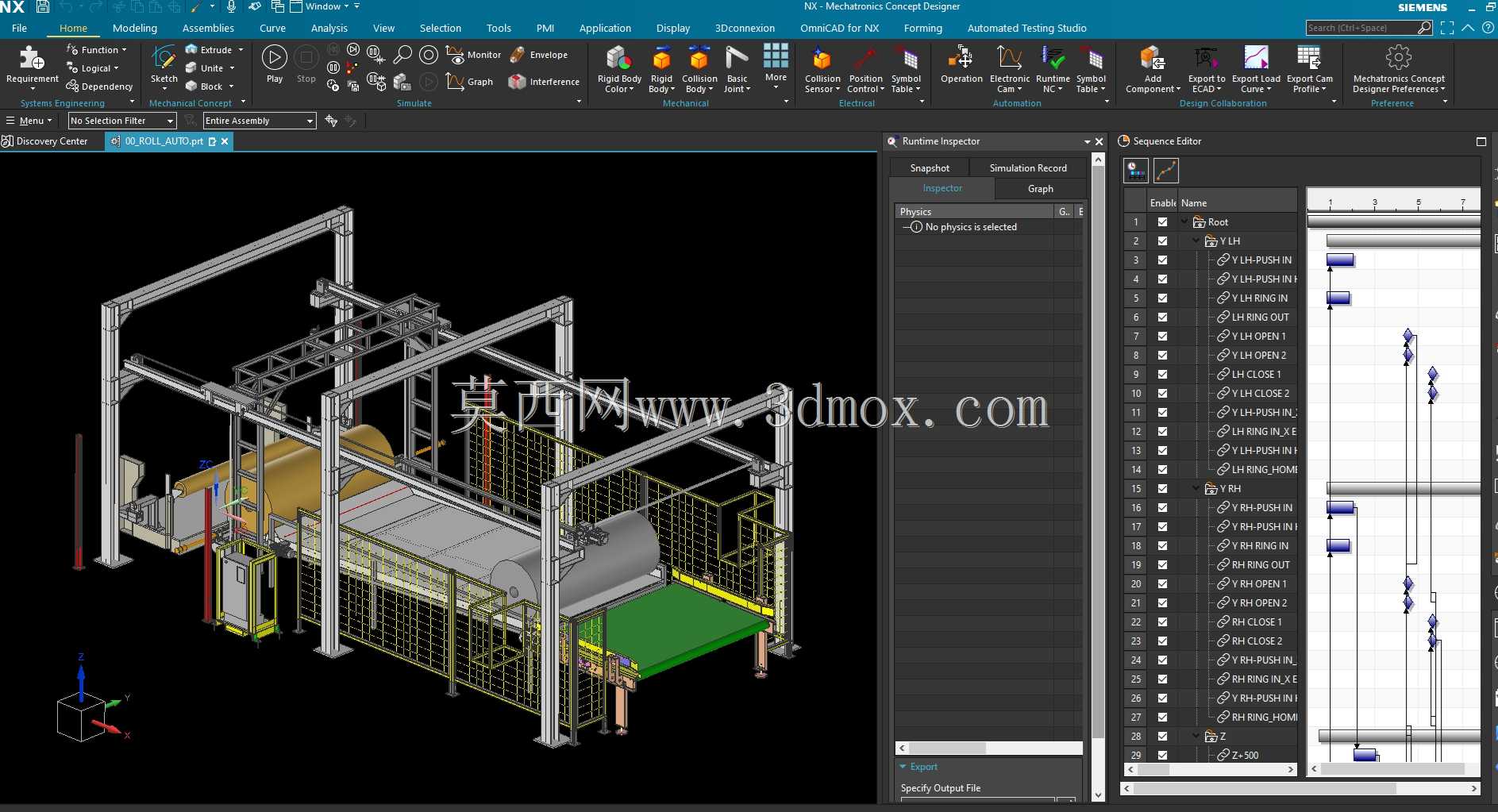Viewport: 1498px width, 812px height.
Task: Collapse the Y RH group in Sequence Editor
Action: (1196, 488)
